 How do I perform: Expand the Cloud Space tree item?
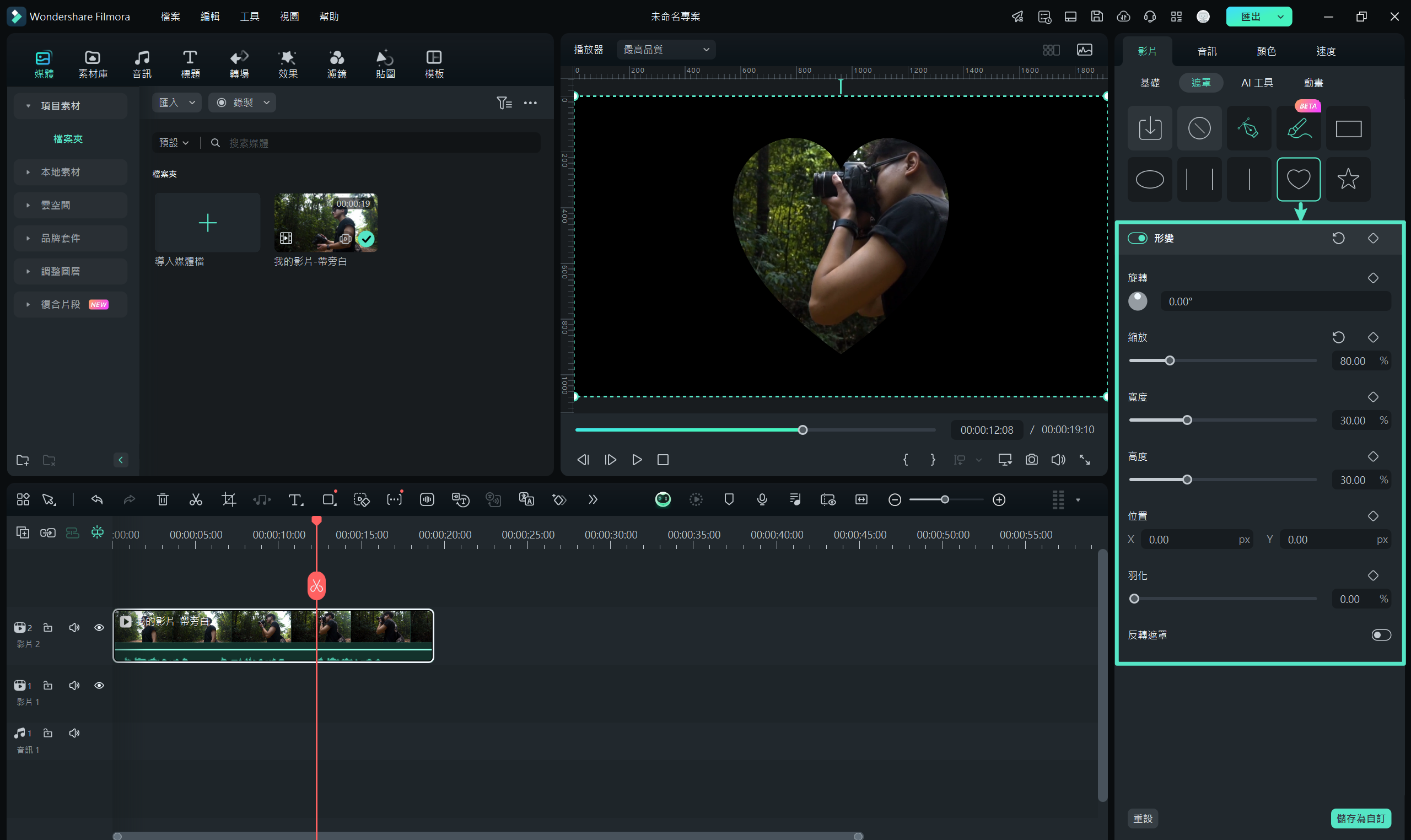point(70,205)
